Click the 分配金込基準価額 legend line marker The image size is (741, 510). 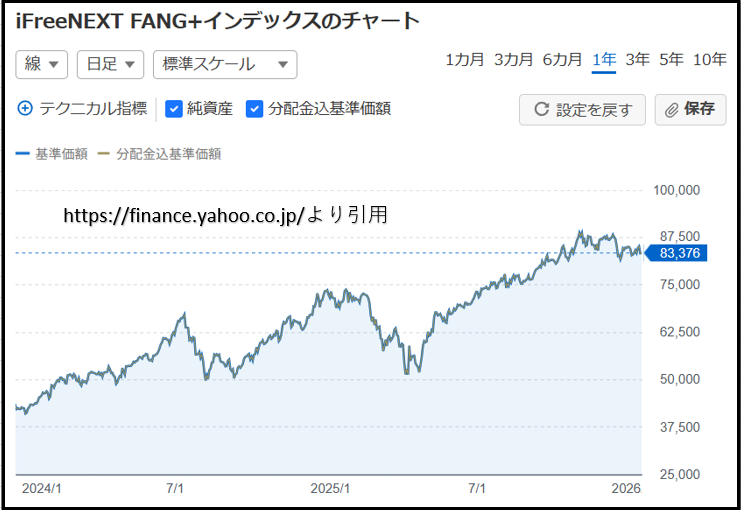coord(103,154)
